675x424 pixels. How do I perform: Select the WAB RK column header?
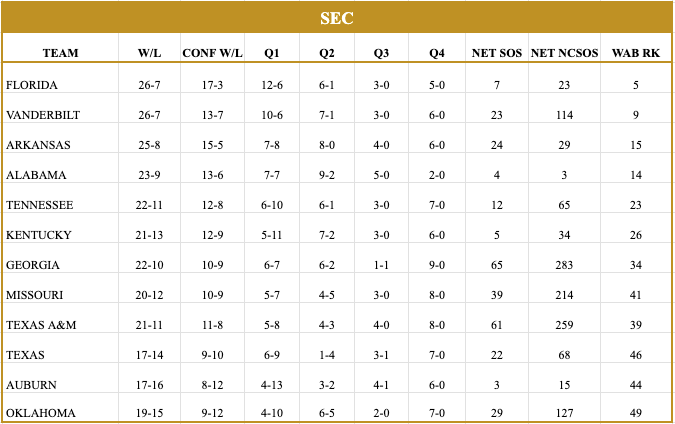[x=636, y=52]
